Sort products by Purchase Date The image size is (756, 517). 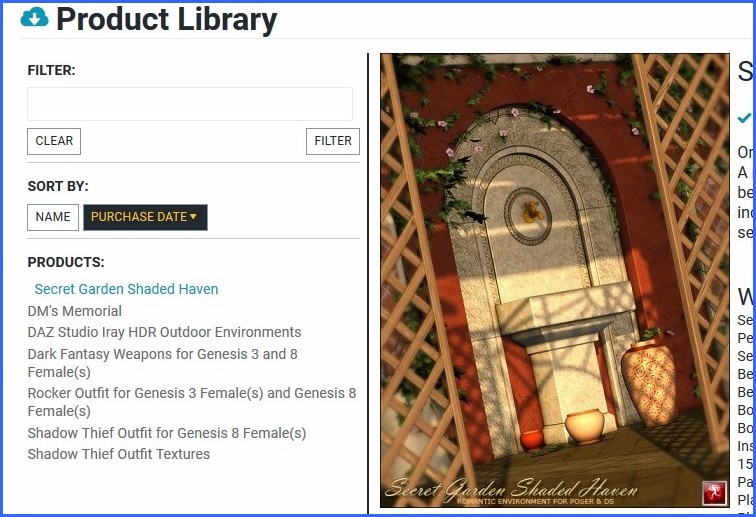[145, 217]
